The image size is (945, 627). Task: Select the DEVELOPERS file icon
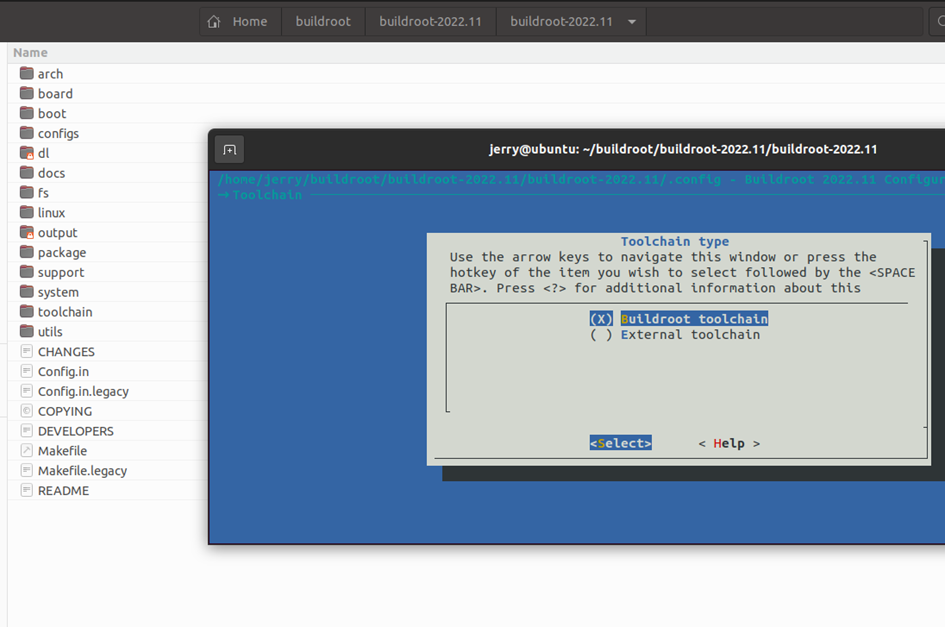click(27, 431)
